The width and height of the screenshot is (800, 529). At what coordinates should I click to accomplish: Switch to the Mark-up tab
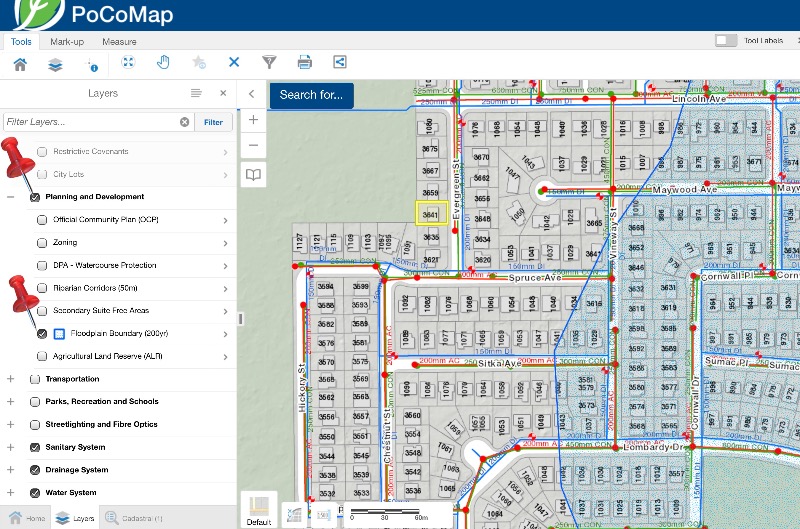click(67, 41)
